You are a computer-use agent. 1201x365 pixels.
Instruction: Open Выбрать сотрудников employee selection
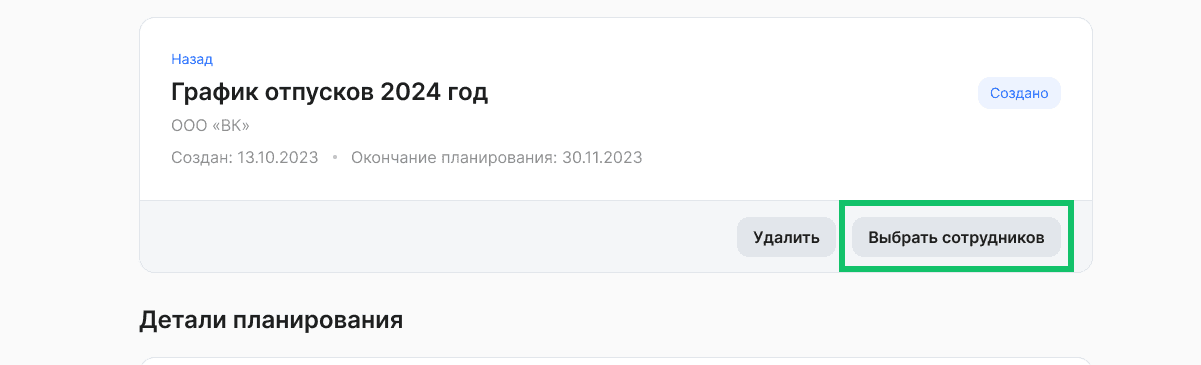coord(956,237)
